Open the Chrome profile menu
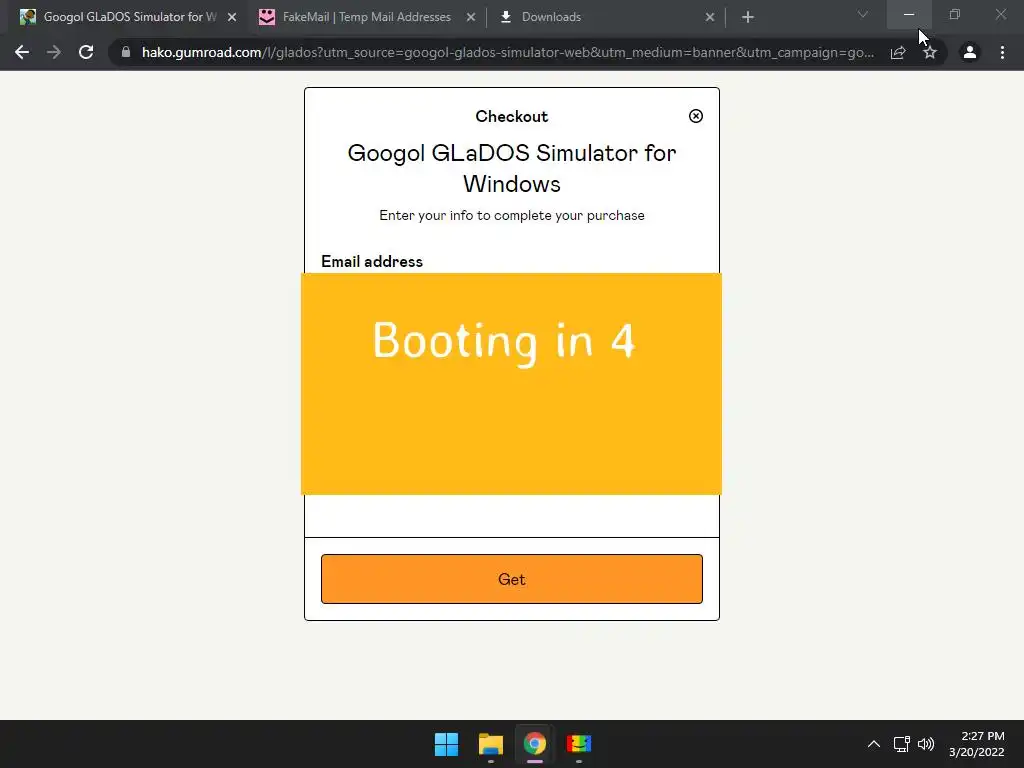Screen dimensions: 1024x768 coord(970,52)
